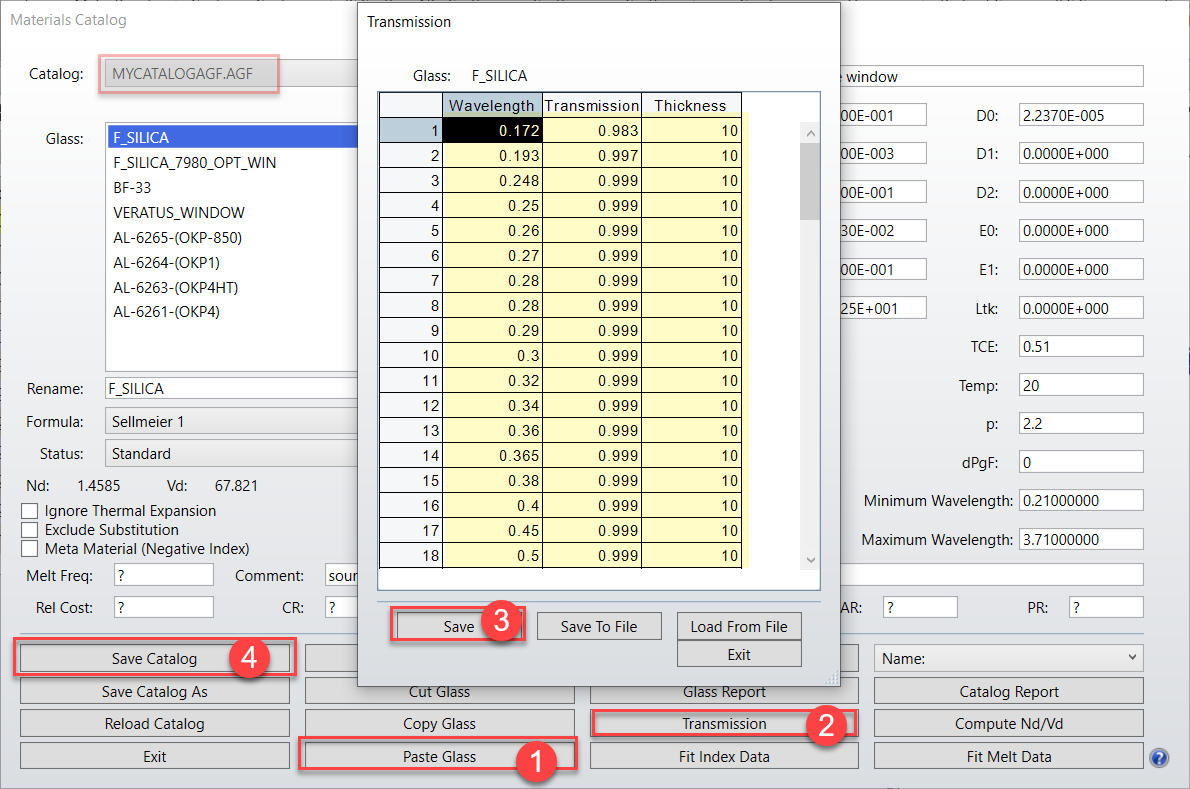Image resolution: width=1190 pixels, height=789 pixels.
Task: Click the Copy Glass button
Action: [x=439, y=724]
